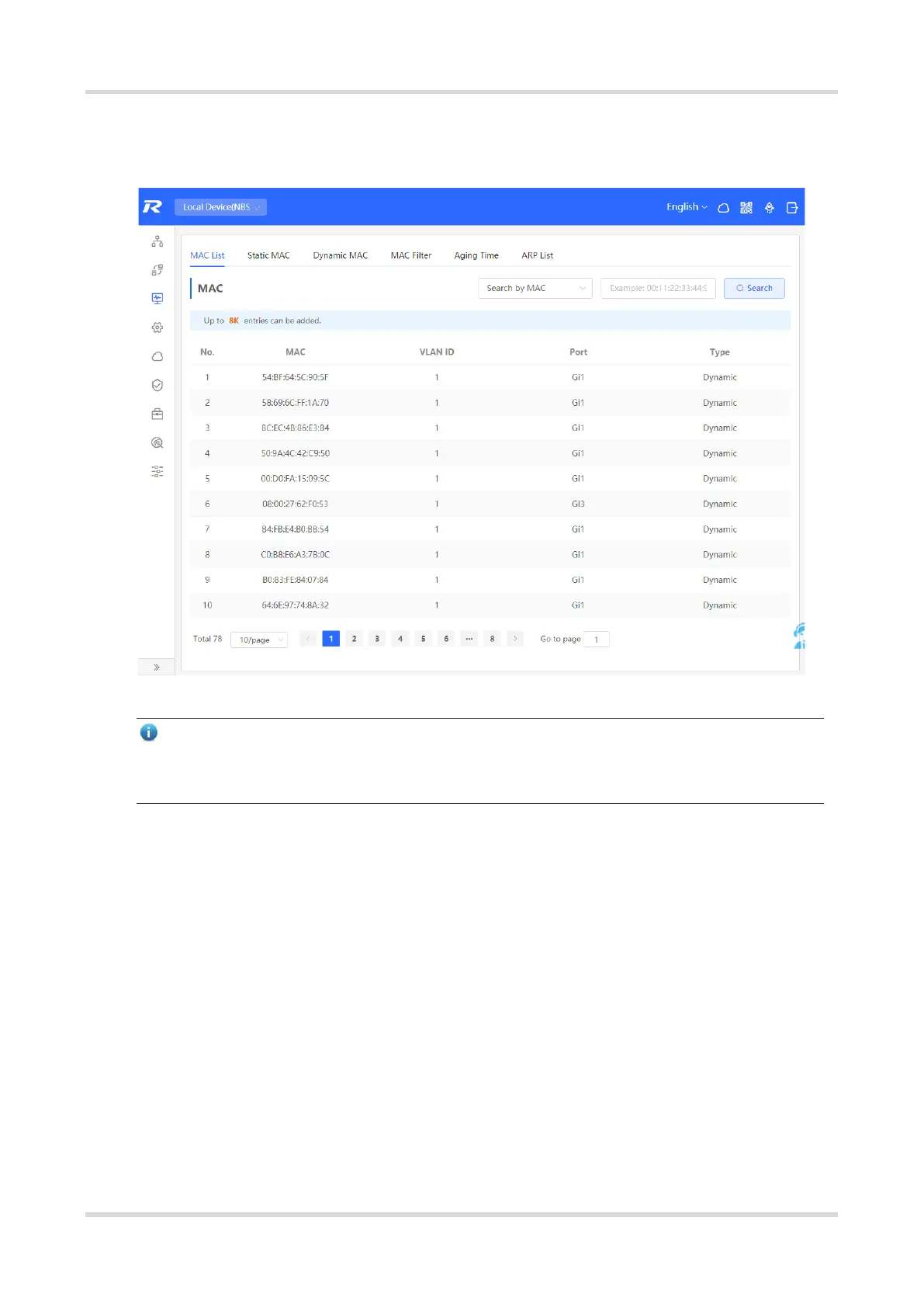Click the MAC column header
This screenshot has width=924, height=1307.
point(296,352)
